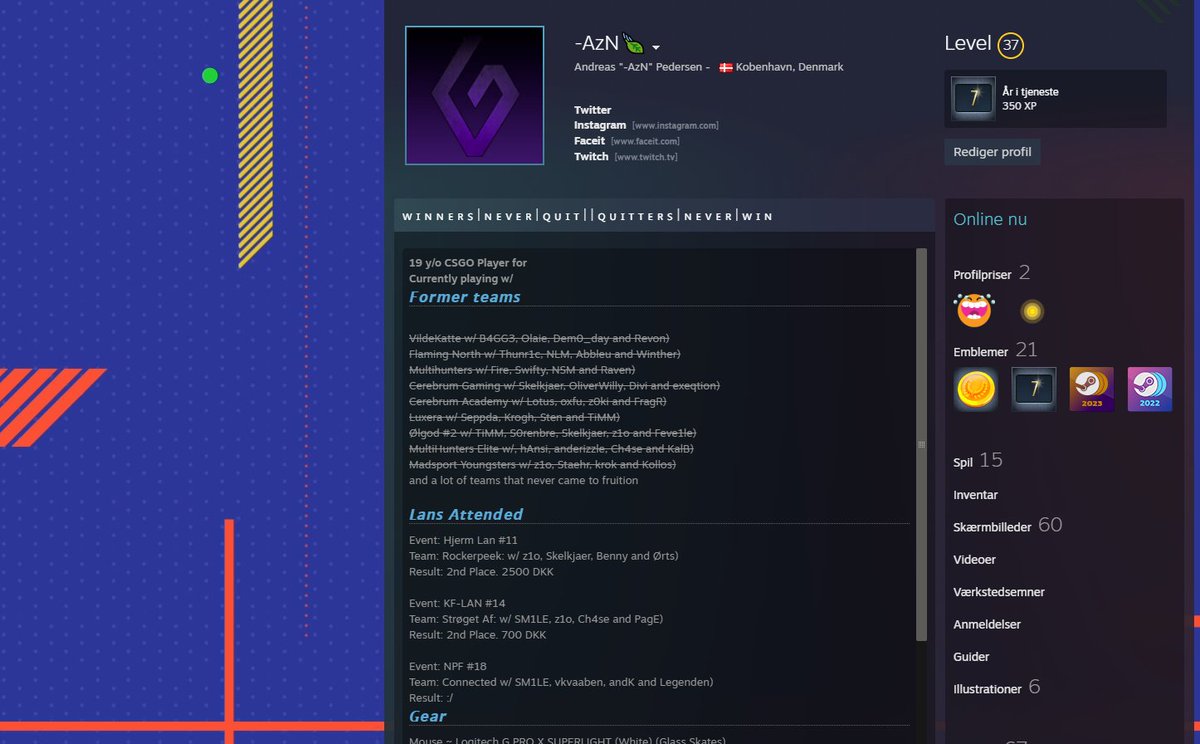Open the Twitter link
1200x744 pixels.
pos(593,110)
